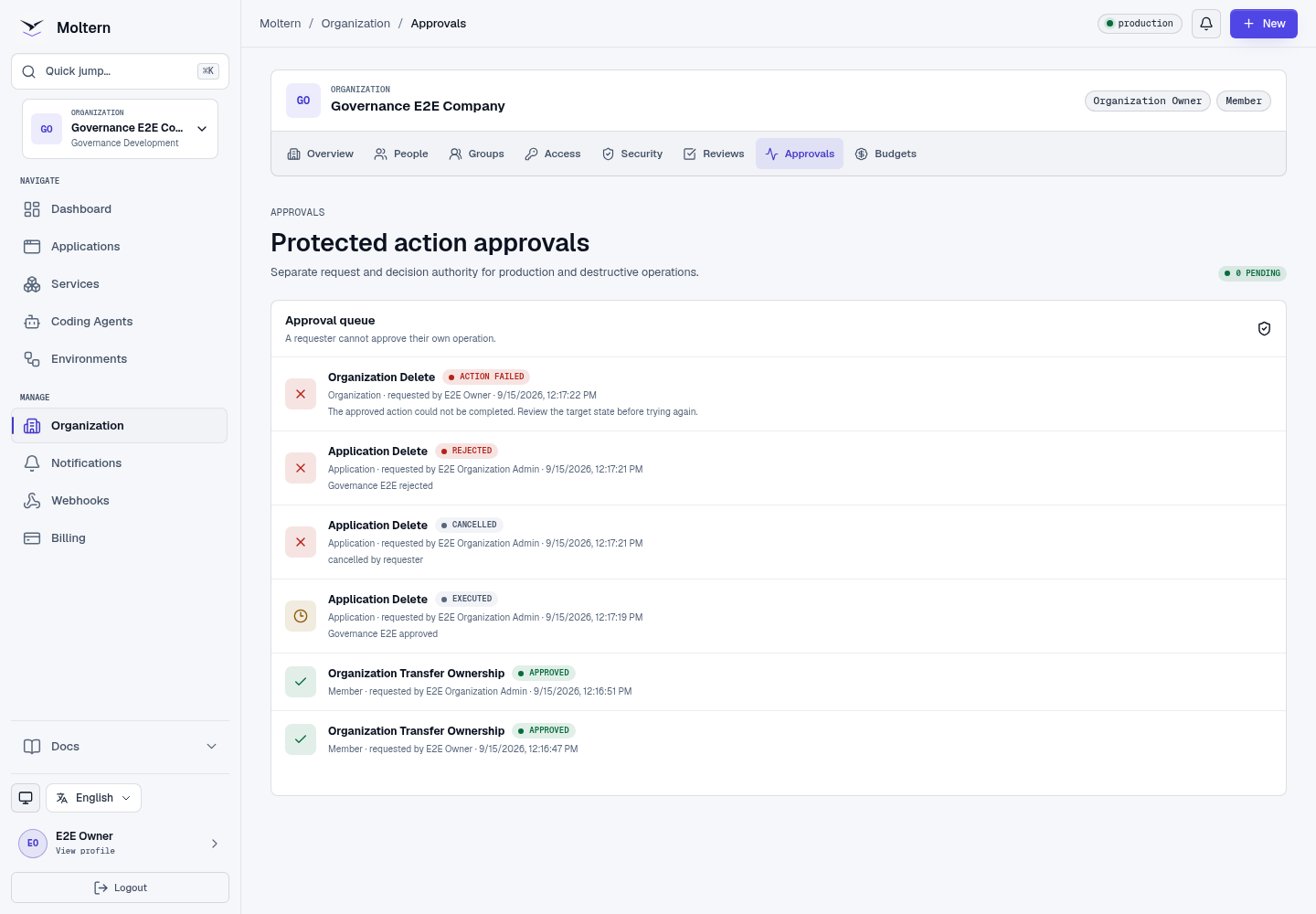This screenshot has width=1316, height=914.
Task: Open Billing from the sidebar
Action: [120, 538]
